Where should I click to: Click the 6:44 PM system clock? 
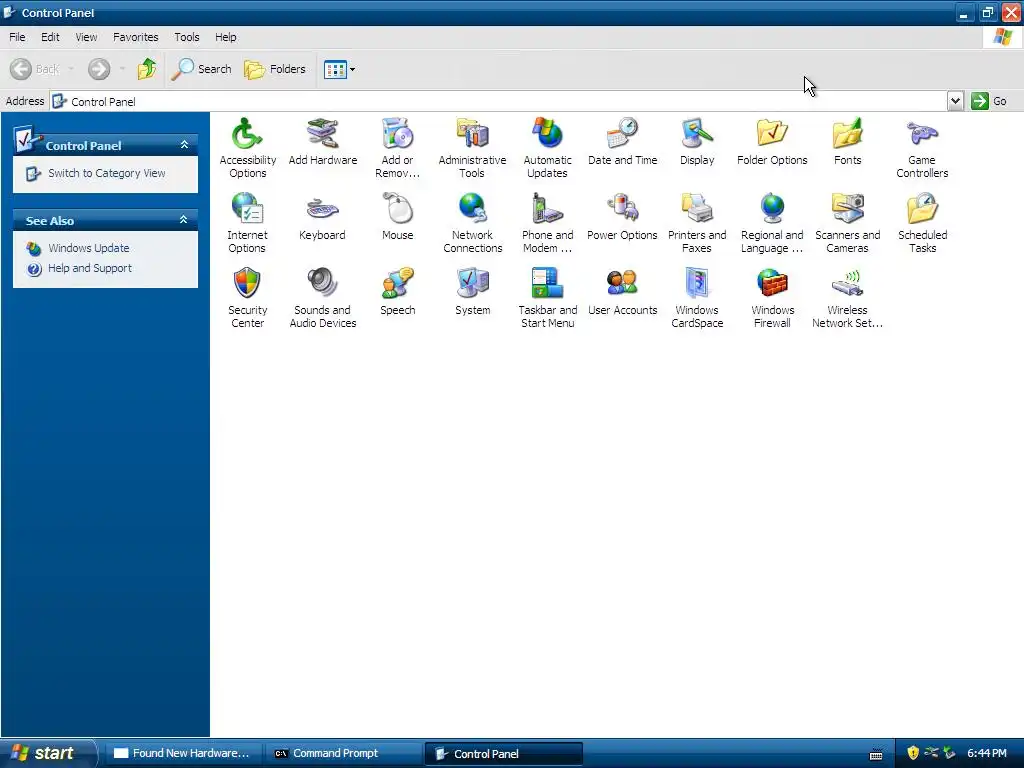click(x=986, y=753)
